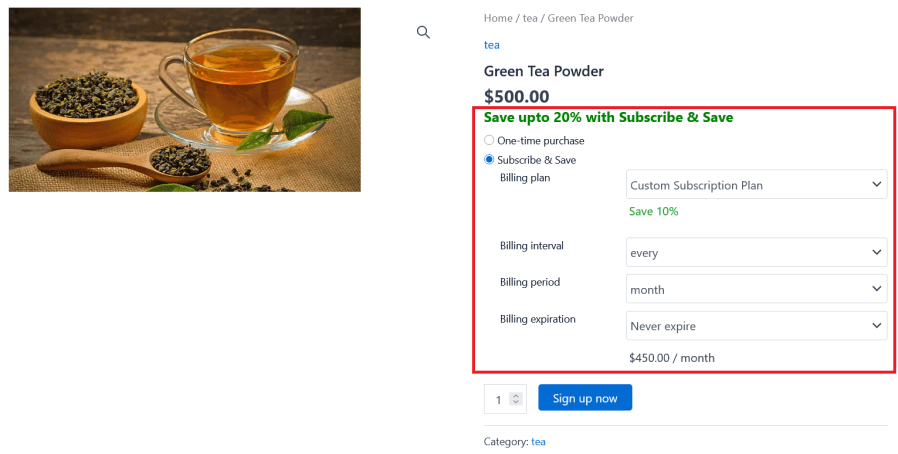Click the $500.00 product price

coord(517,96)
